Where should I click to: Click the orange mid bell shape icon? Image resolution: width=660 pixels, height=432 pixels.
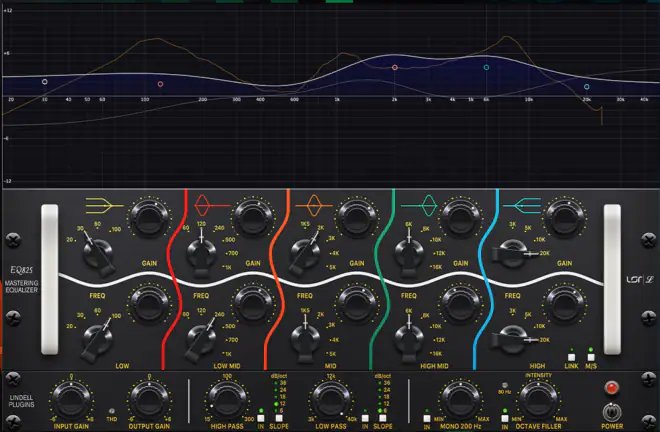pyautogui.click(x=314, y=205)
